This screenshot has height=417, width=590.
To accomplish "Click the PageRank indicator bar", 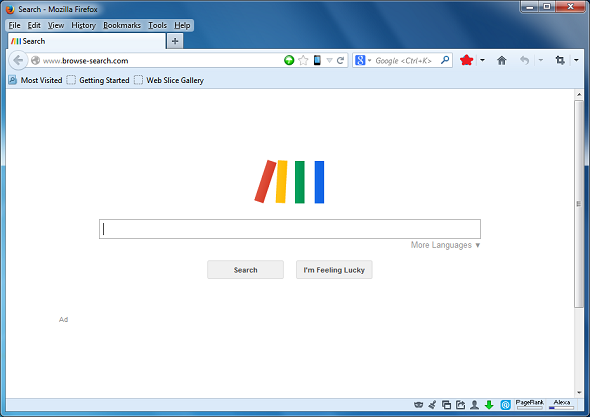I will tap(529, 405).
